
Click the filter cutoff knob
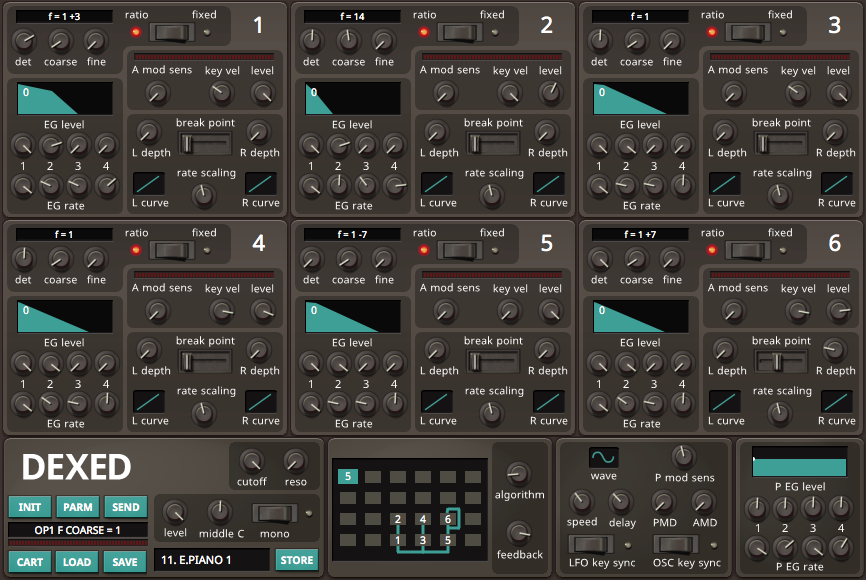(251, 461)
